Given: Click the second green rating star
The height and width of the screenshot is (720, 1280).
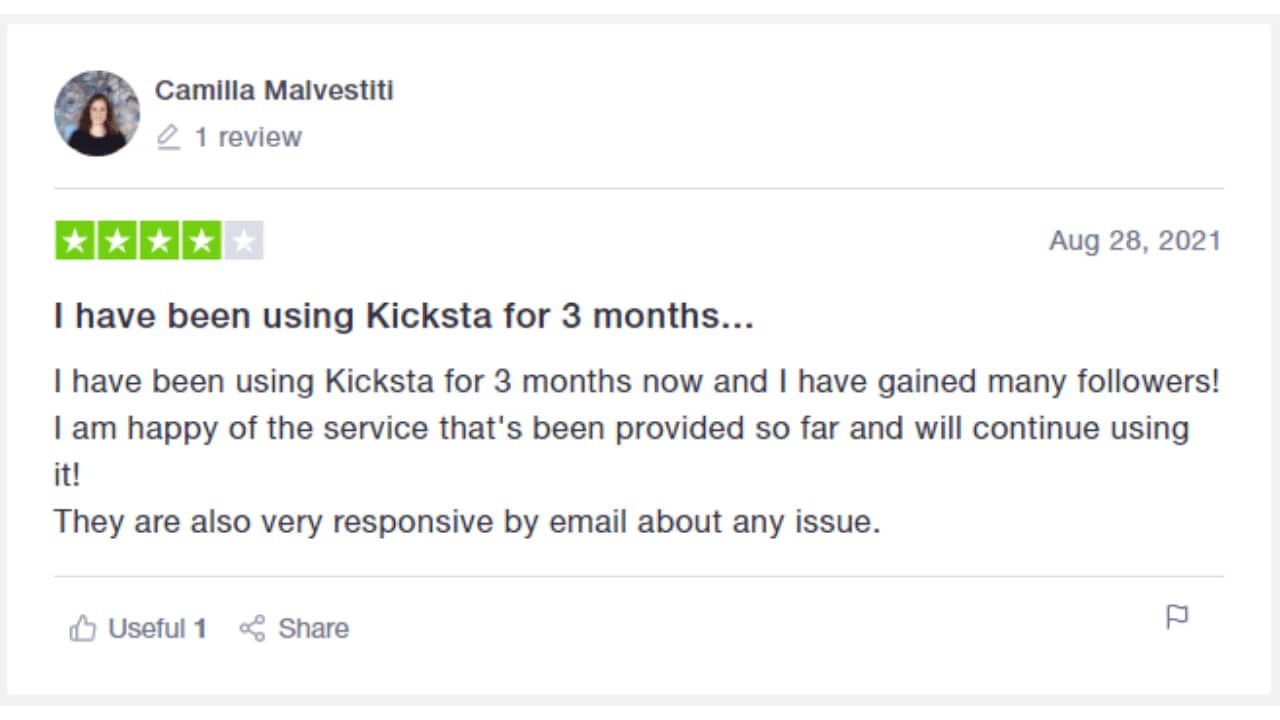Looking at the screenshot, I should point(117,241).
